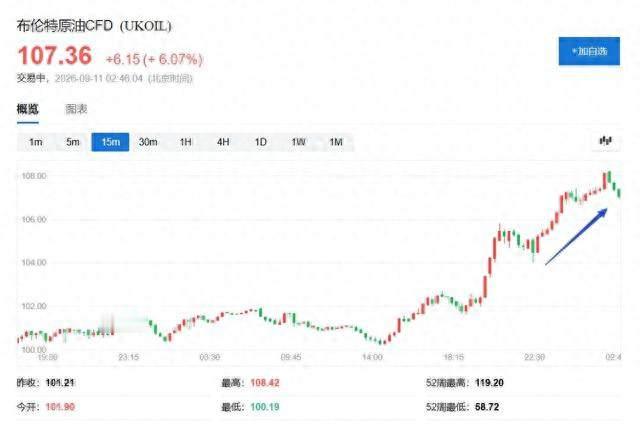Select the 4H timeframe
640x437 pixels.
tap(223, 142)
